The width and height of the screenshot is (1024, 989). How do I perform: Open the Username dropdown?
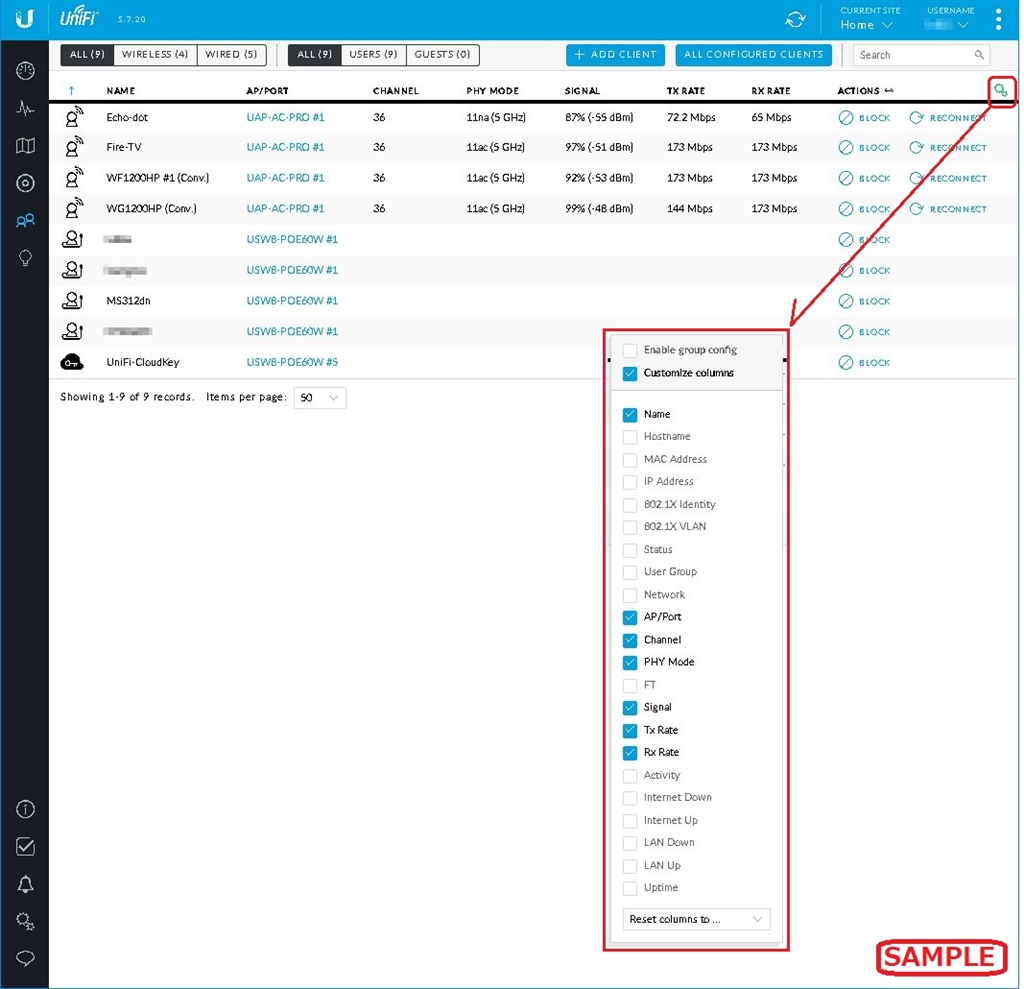pyautogui.click(x=947, y=25)
